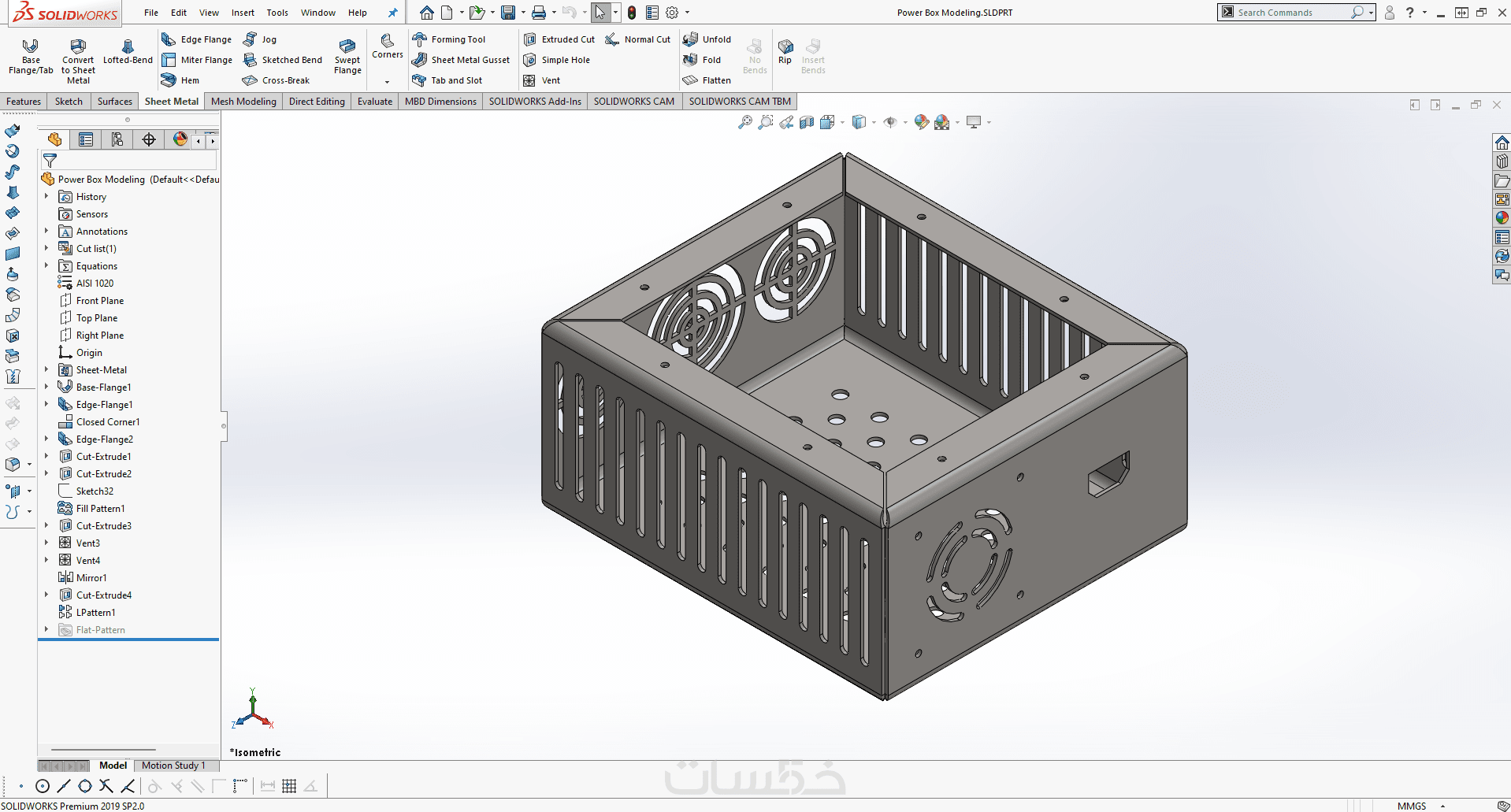Select AISI 1020 material entry
The image size is (1511, 812).
[x=86, y=284]
